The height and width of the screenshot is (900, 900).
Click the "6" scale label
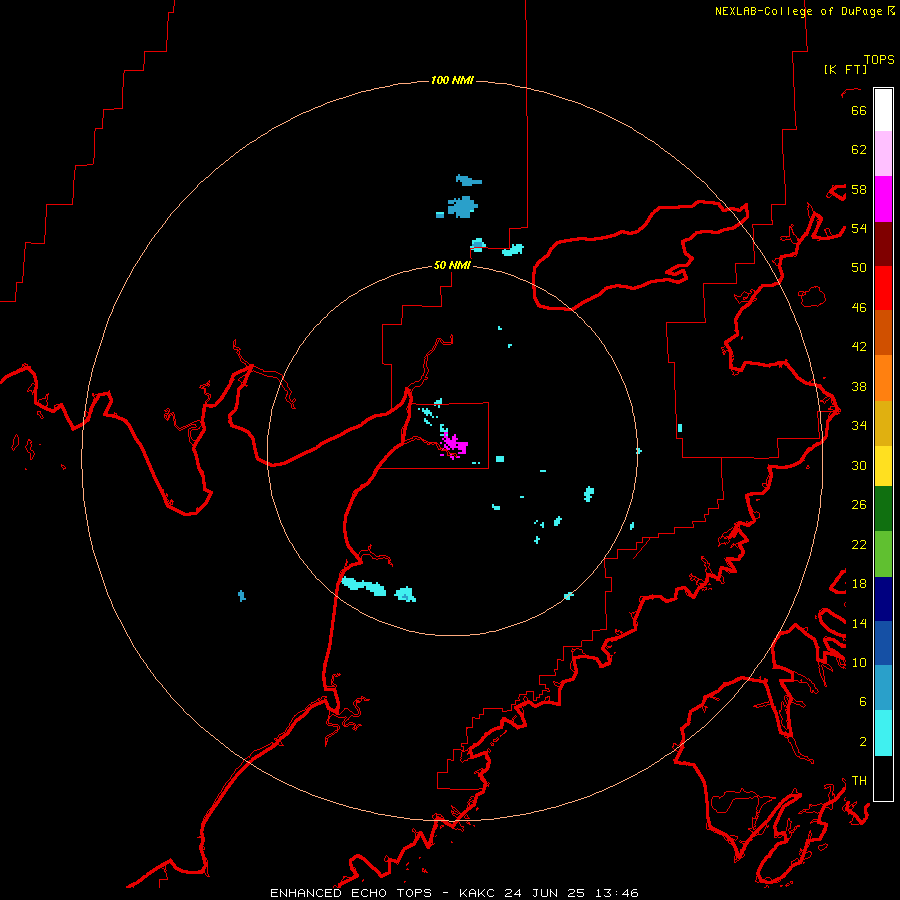click(x=863, y=702)
